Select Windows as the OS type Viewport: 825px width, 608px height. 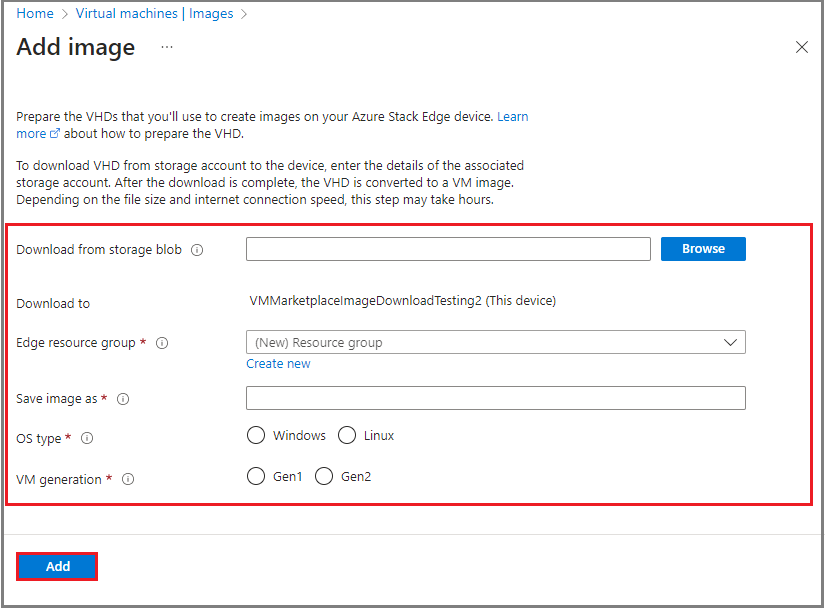(256, 435)
